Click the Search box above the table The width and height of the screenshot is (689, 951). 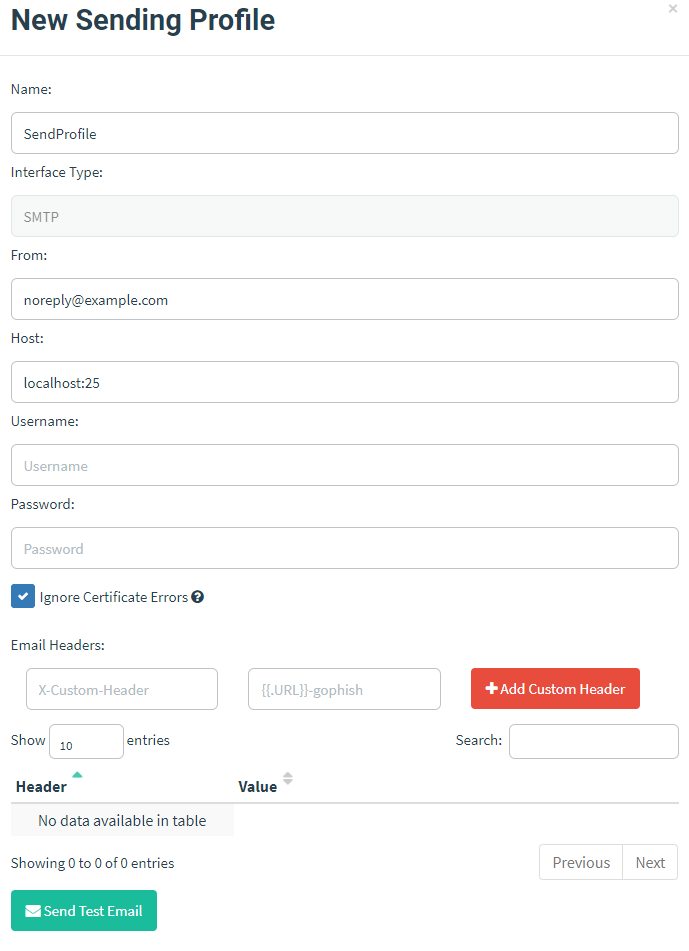pyautogui.click(x=593, y=742)
